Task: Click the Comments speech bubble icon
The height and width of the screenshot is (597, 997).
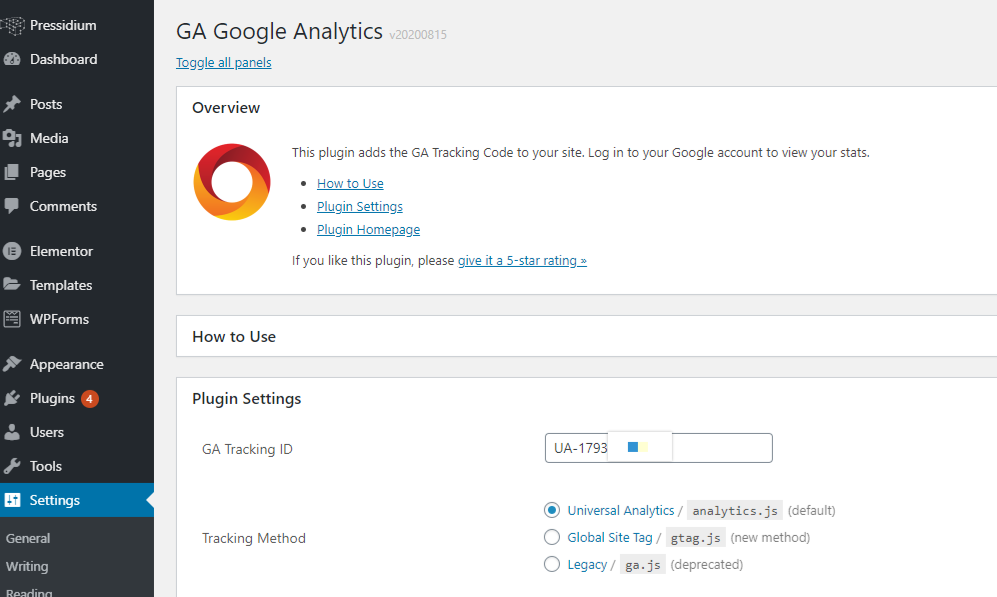Action: click(12, 206)
